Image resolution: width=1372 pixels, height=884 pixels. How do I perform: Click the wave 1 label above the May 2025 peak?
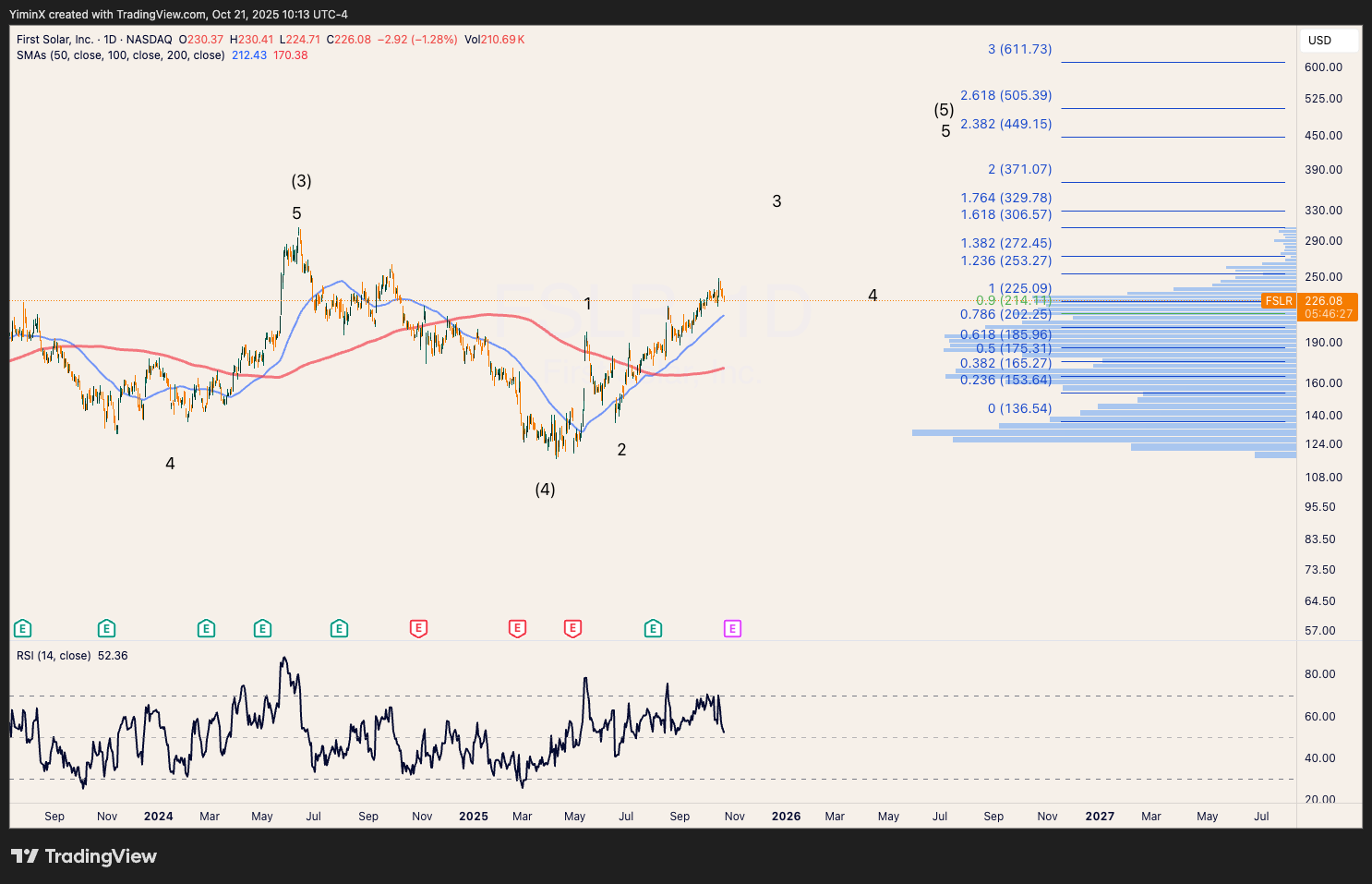[587, 304]
